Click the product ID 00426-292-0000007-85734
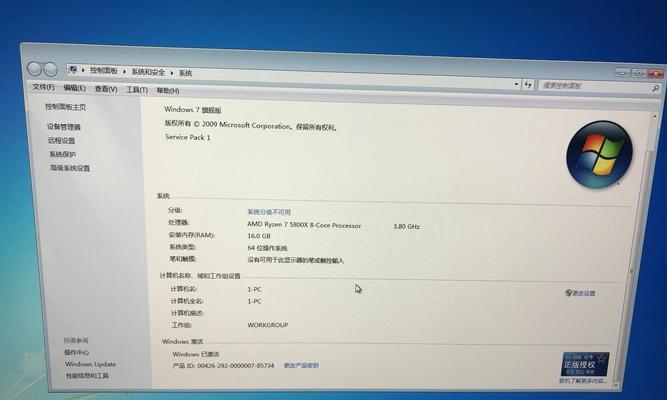Screen dimensions: 667x400 (235, 365)
